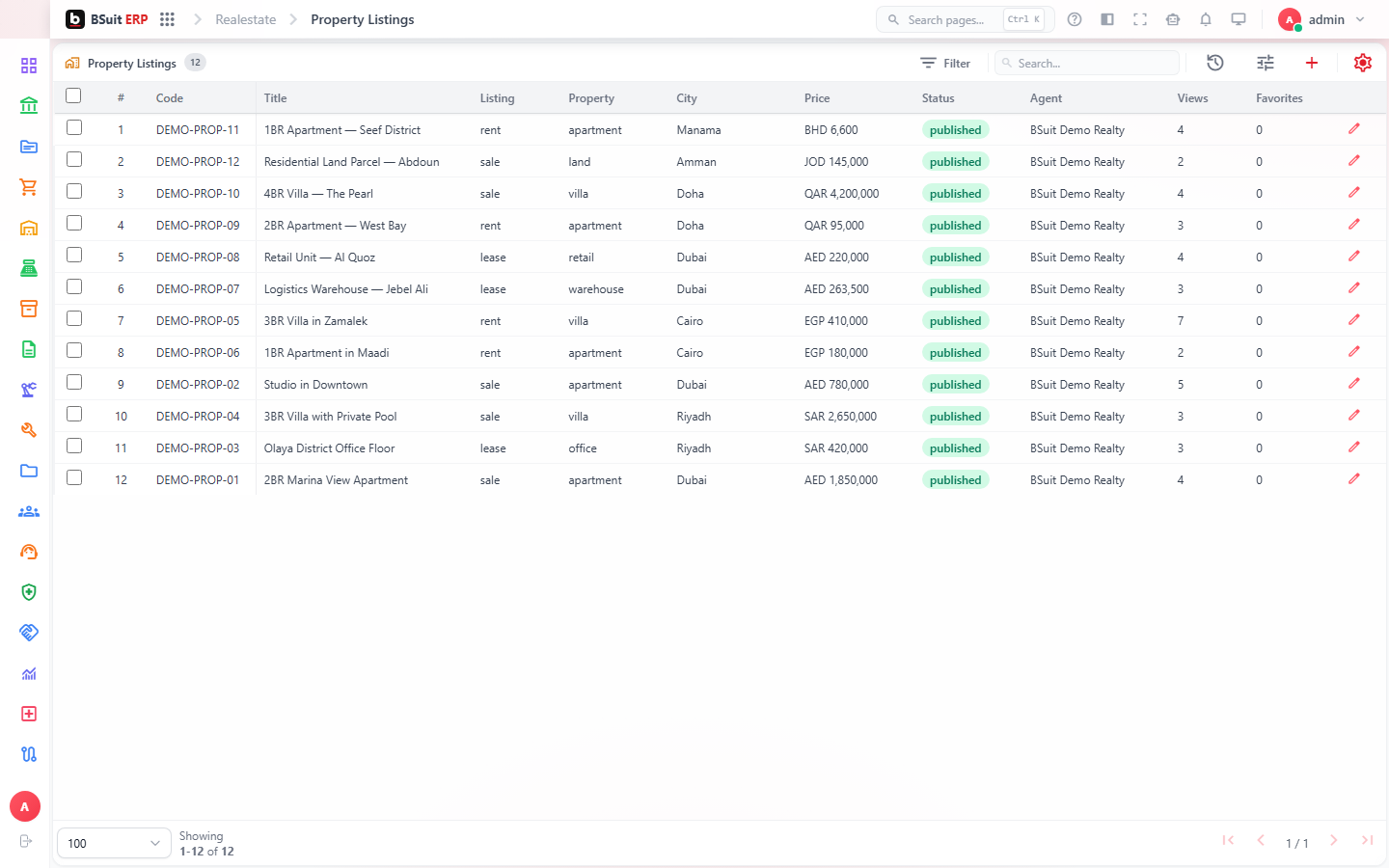Open the history clock icon

[1215, 63]
